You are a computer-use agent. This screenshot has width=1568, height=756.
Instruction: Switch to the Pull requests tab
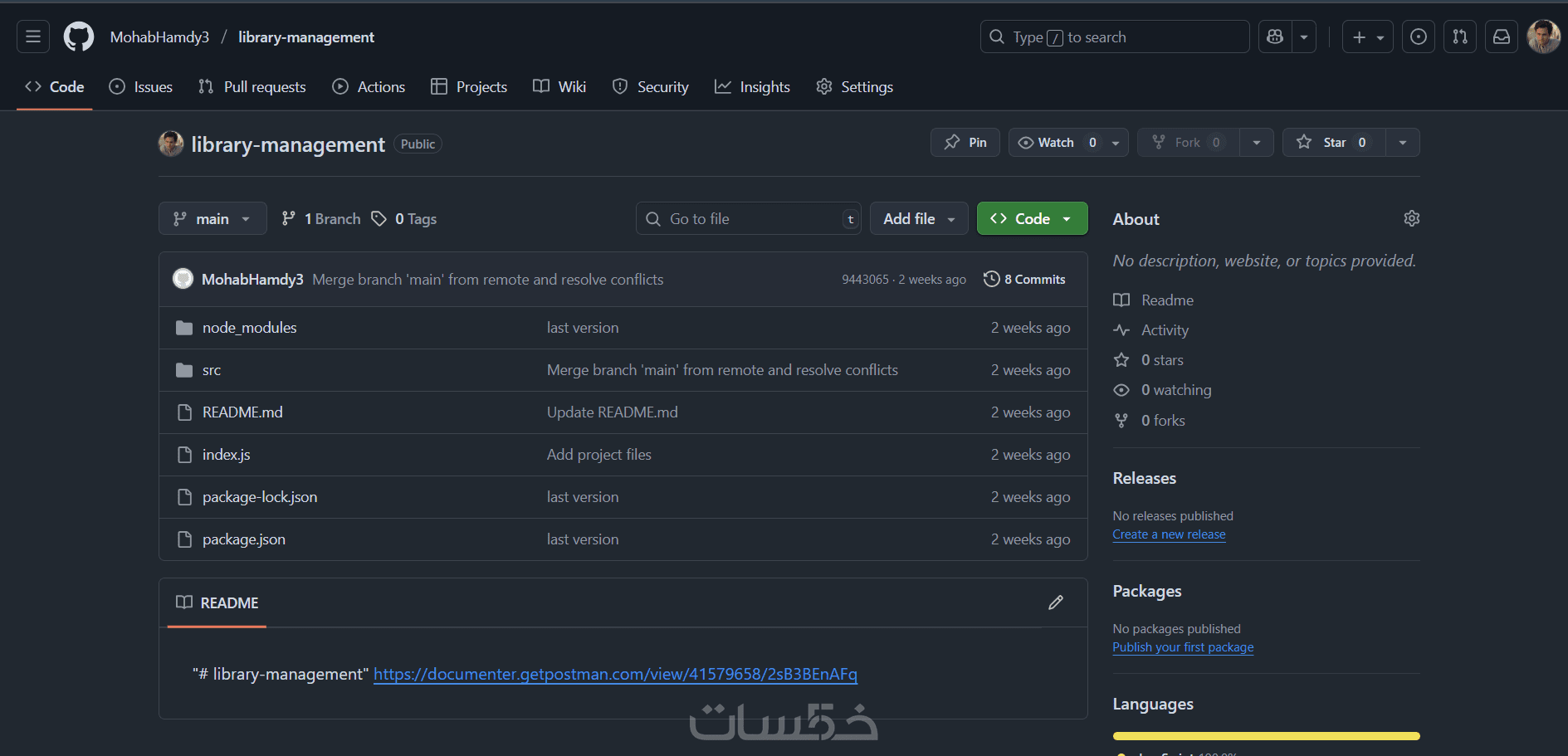(x=252, y=87)
